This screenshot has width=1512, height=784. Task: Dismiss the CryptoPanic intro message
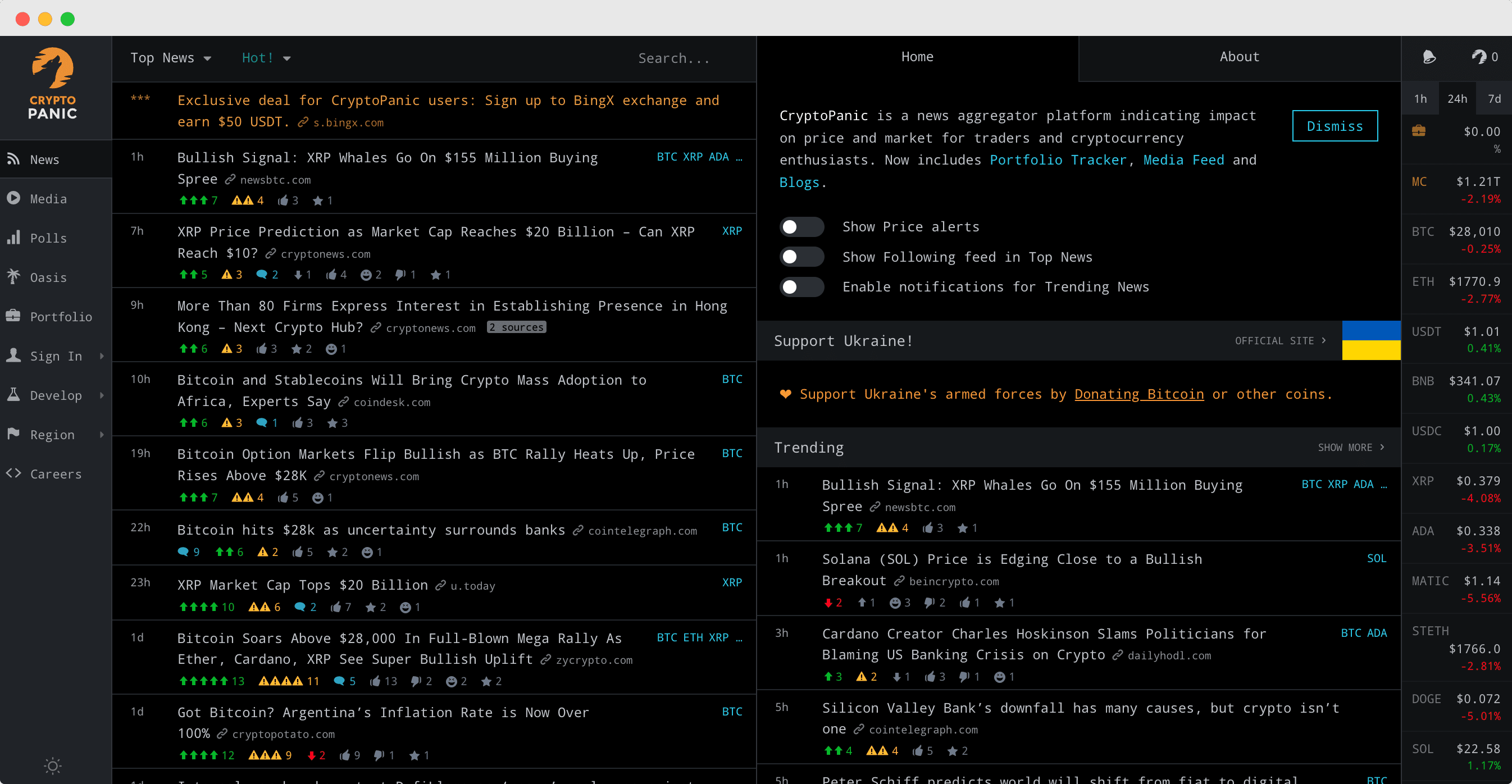pyautogui.click(x=1335, y=126)
